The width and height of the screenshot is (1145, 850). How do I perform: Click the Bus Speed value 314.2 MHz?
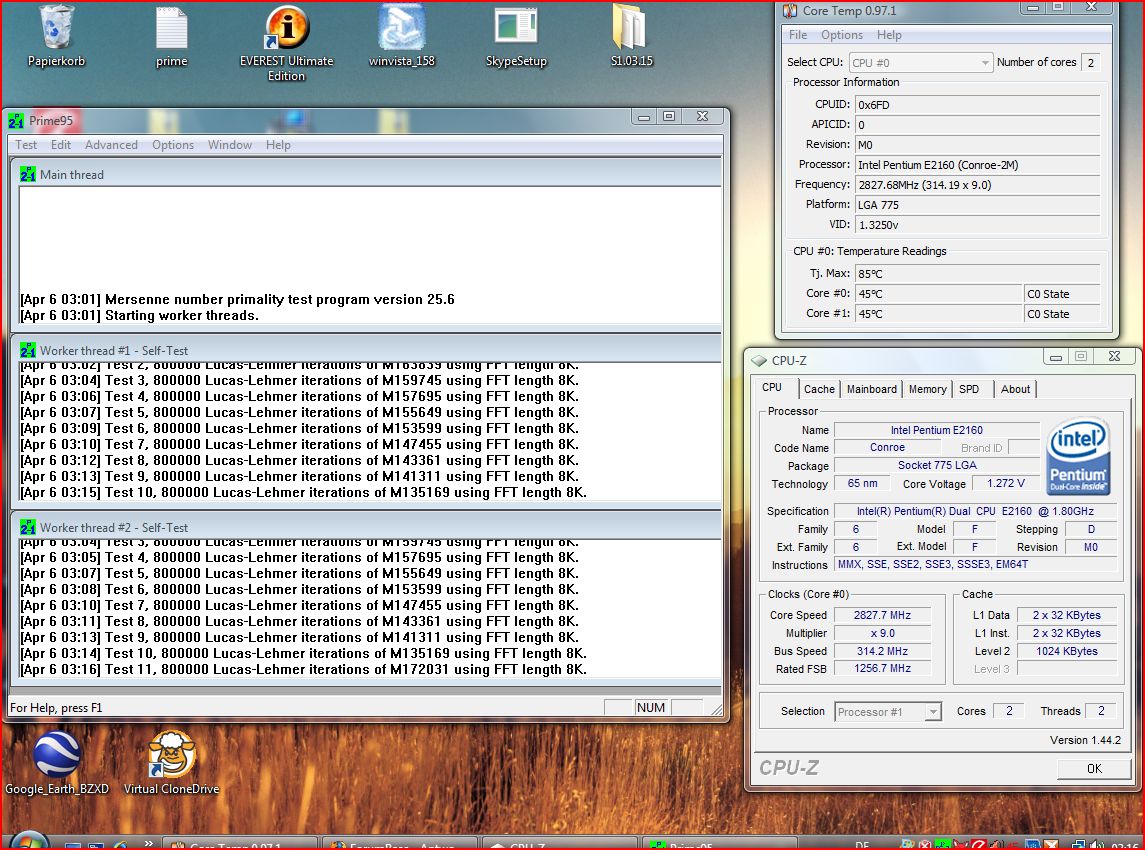(x=882, y=651)
